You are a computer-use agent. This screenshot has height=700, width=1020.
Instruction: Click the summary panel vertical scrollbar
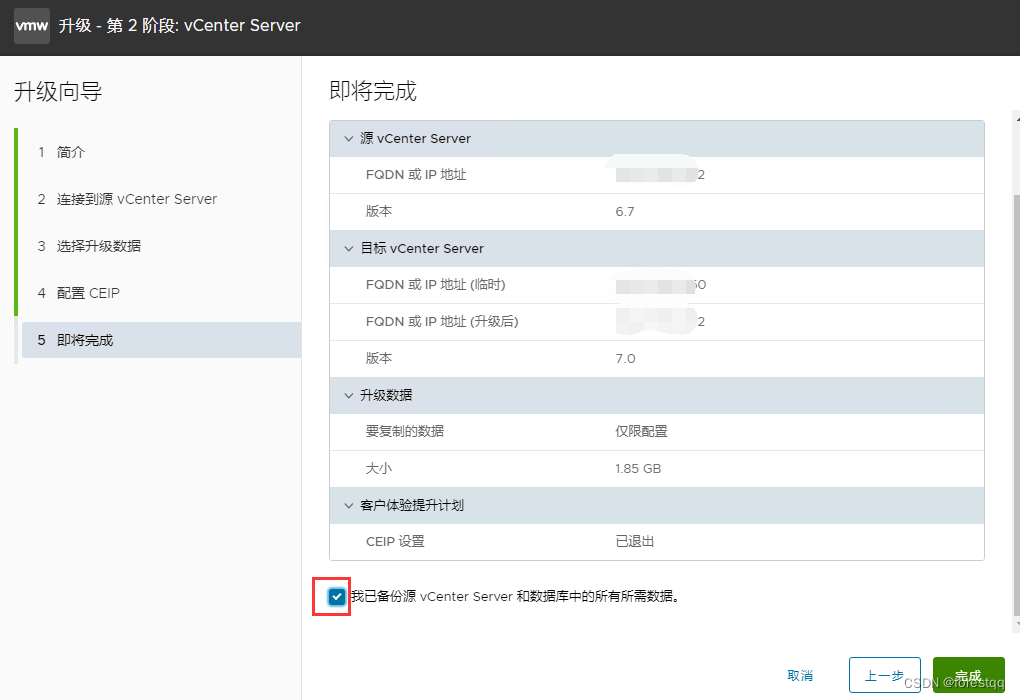[x=1016, y=403]
